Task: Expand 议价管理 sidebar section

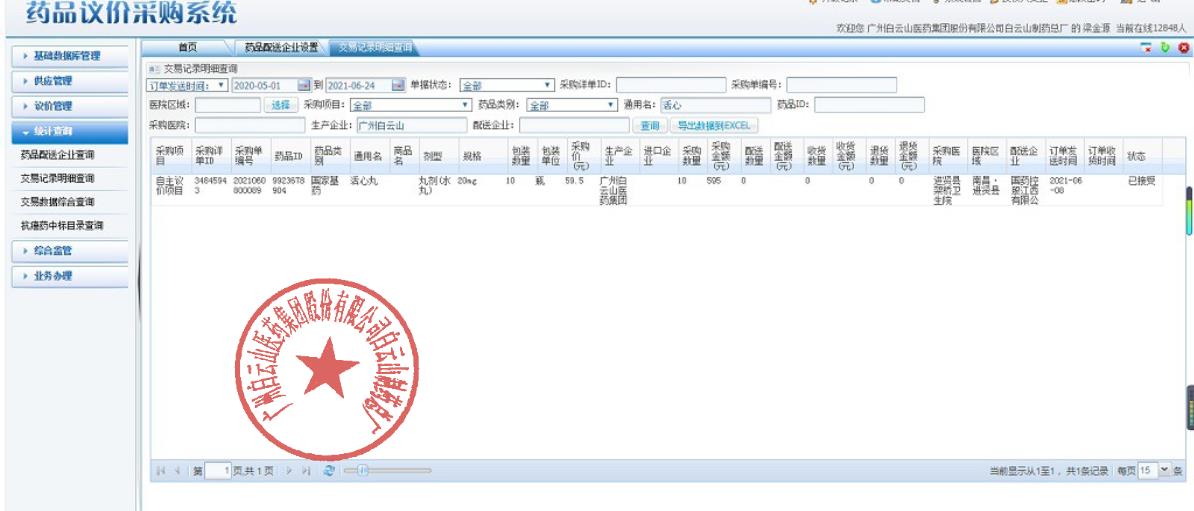Action: pyautogui.click(x=69, y=107)
